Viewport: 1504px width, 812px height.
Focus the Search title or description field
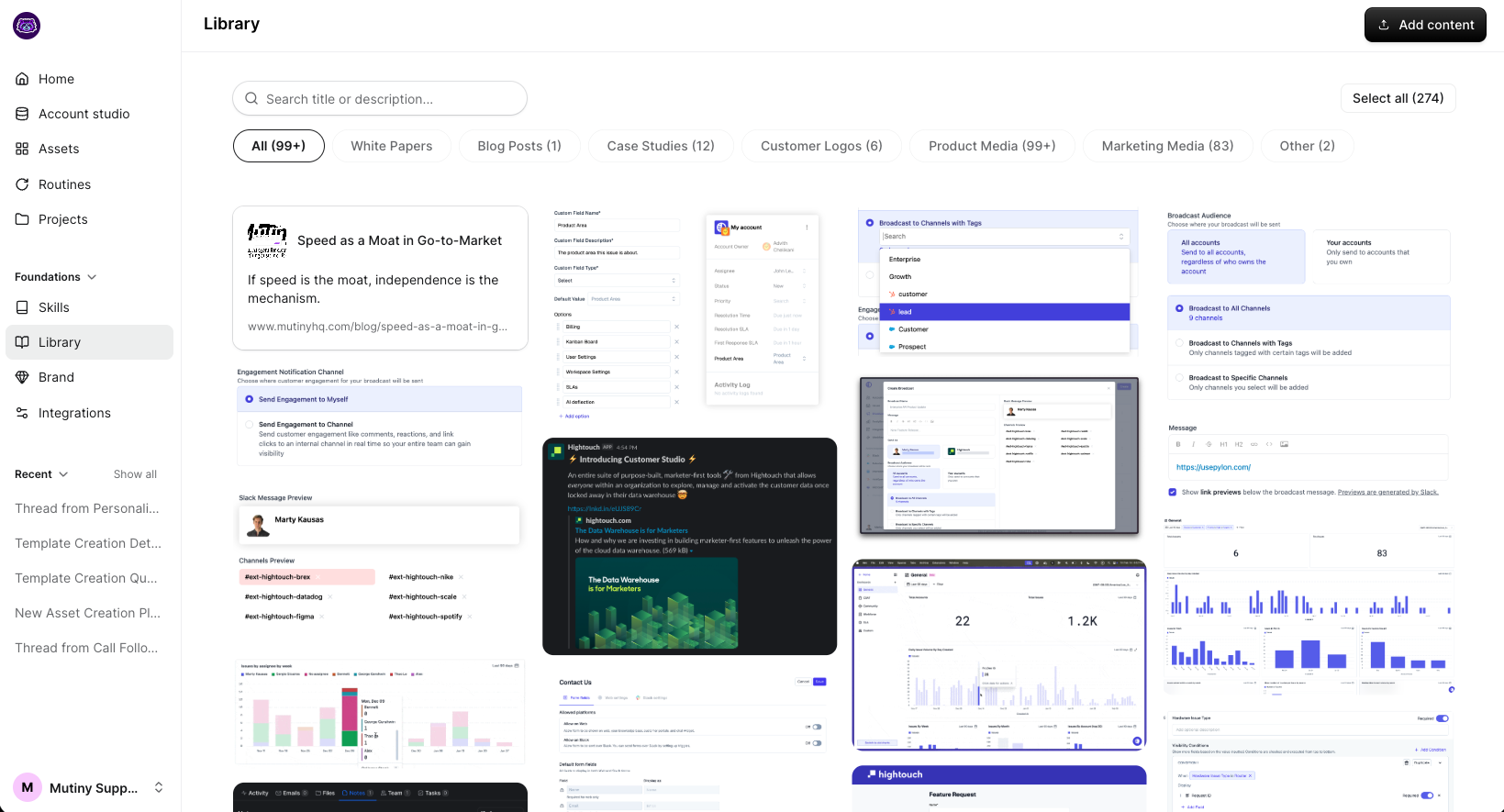pyautogui.click(x=380, y=98)
